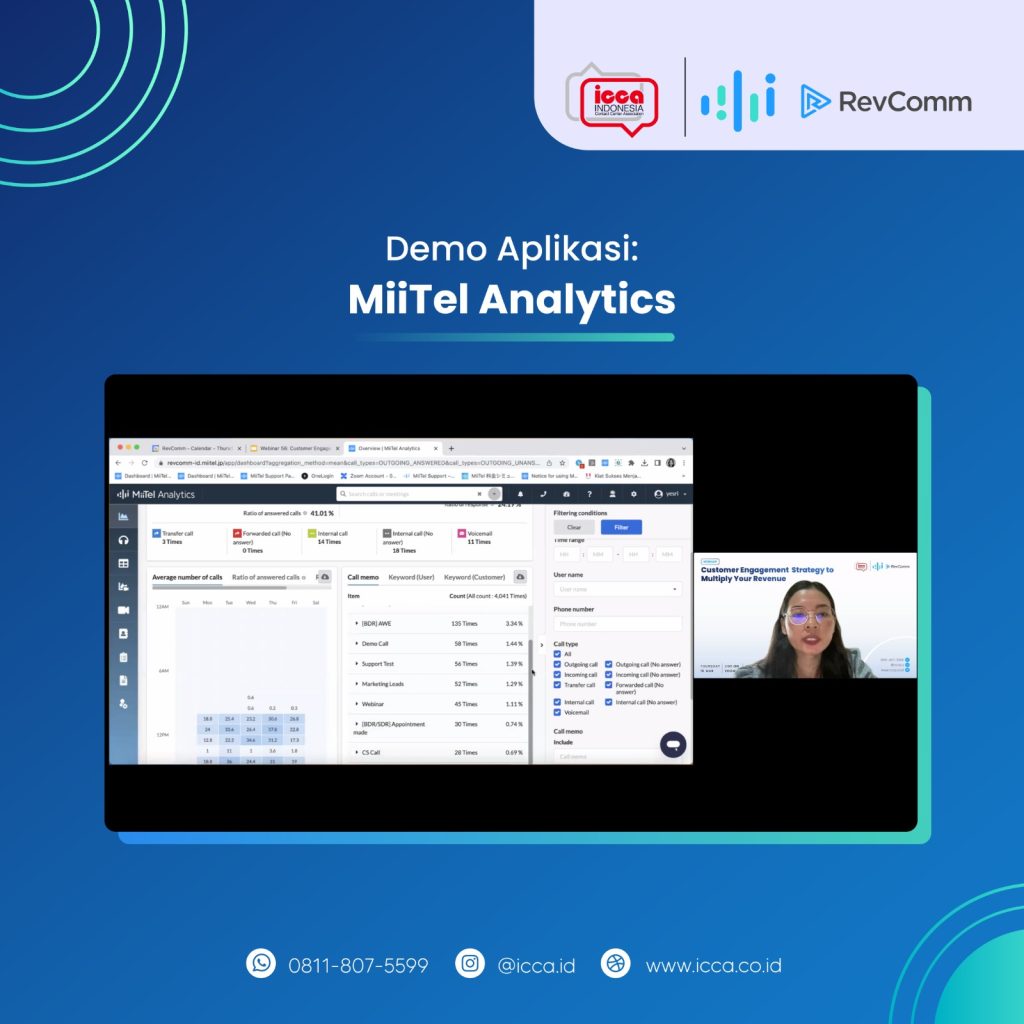Image resolution: width=1024 pixels, height=1024 pixels.
Task: Switch to the Keyword (User) tab
Action: (x=411, y=577)
